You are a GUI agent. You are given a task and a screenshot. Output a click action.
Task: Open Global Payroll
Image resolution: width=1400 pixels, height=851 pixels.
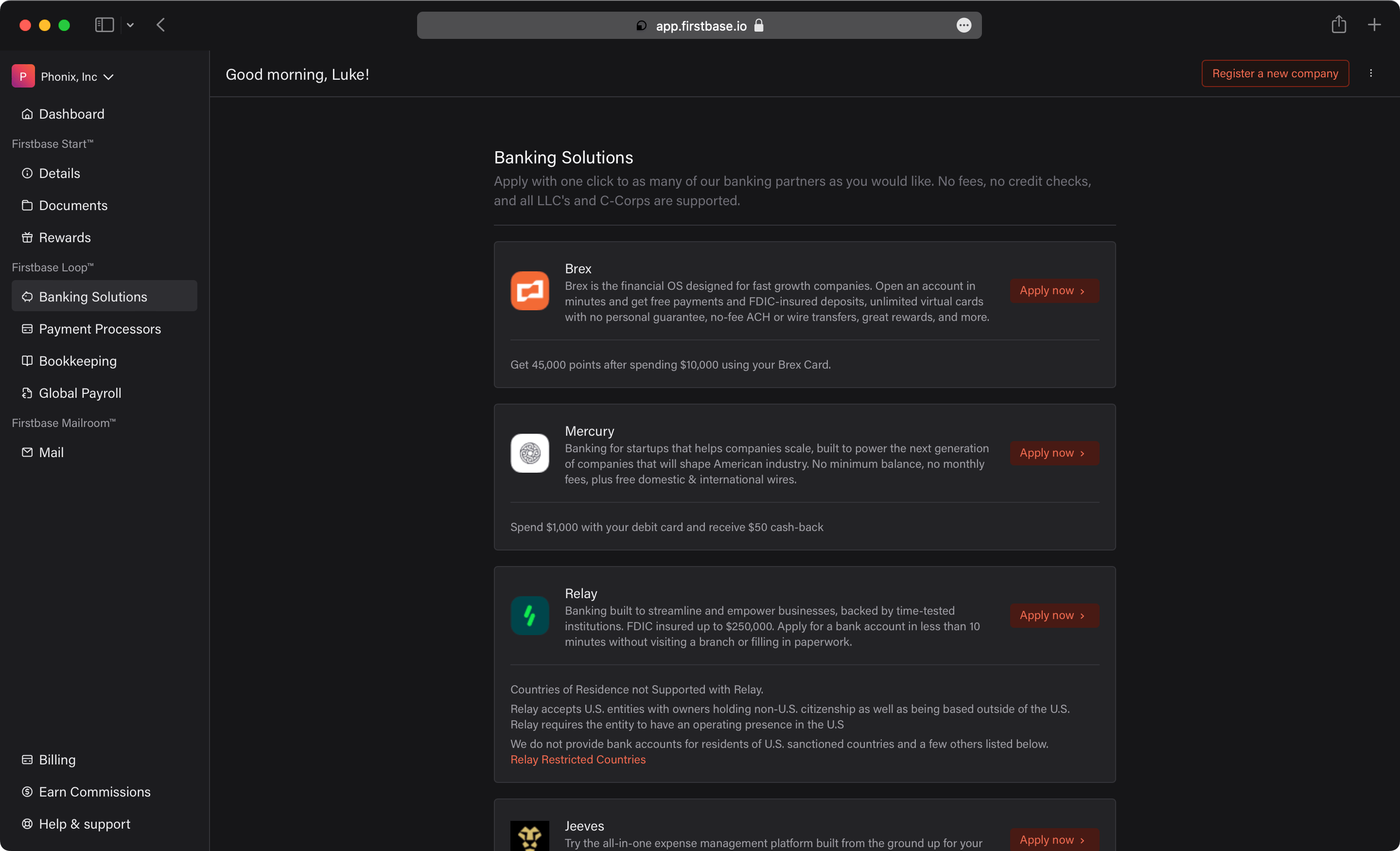coord(104,393)
